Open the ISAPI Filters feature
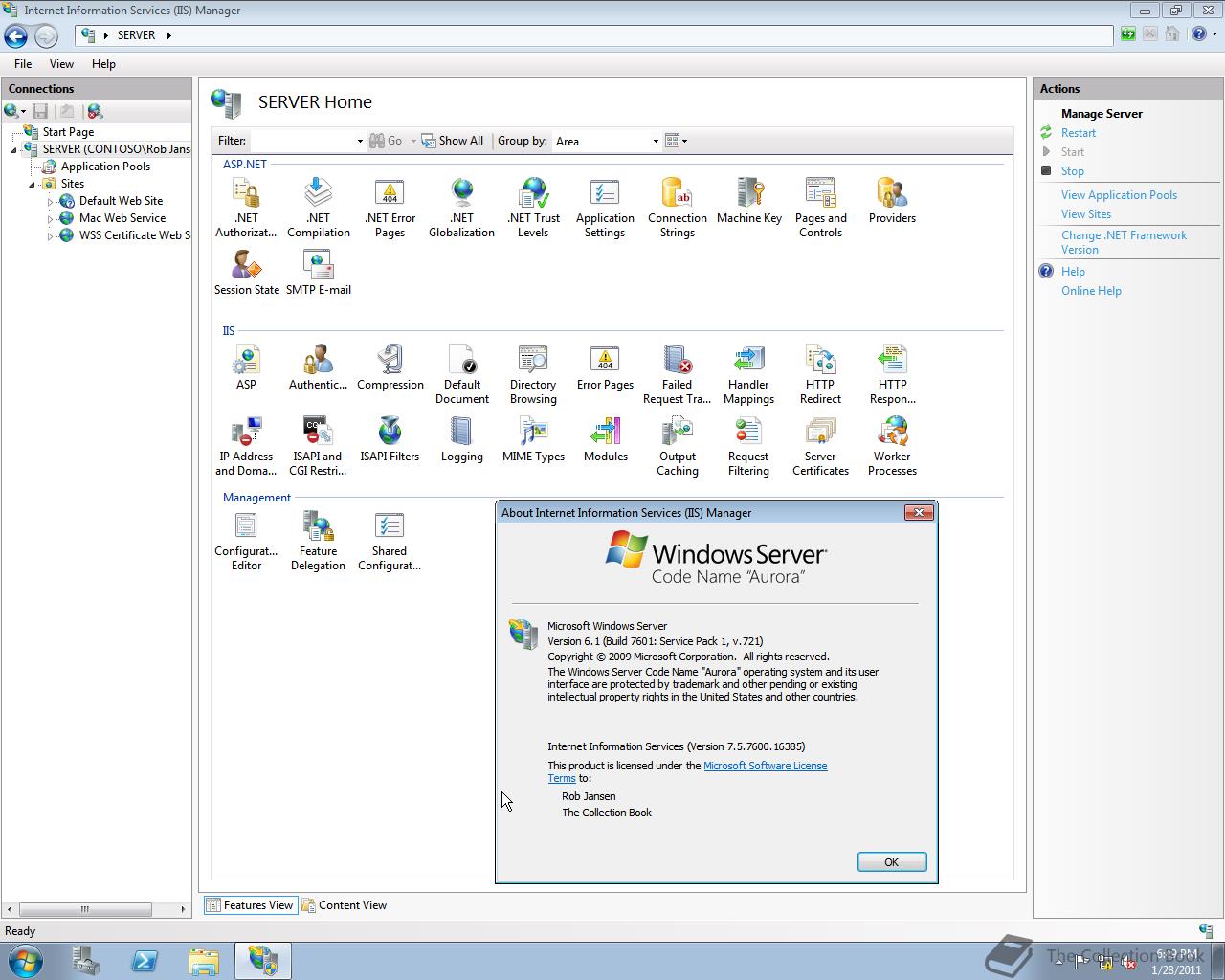 click(390, 439)
